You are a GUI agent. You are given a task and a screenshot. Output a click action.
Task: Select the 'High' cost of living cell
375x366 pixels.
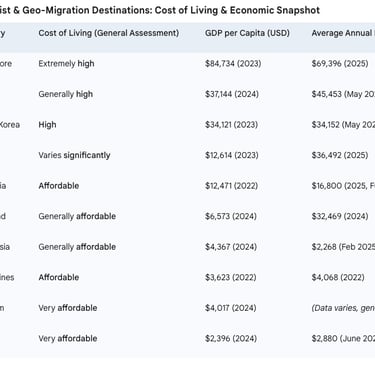coord(47,125)
